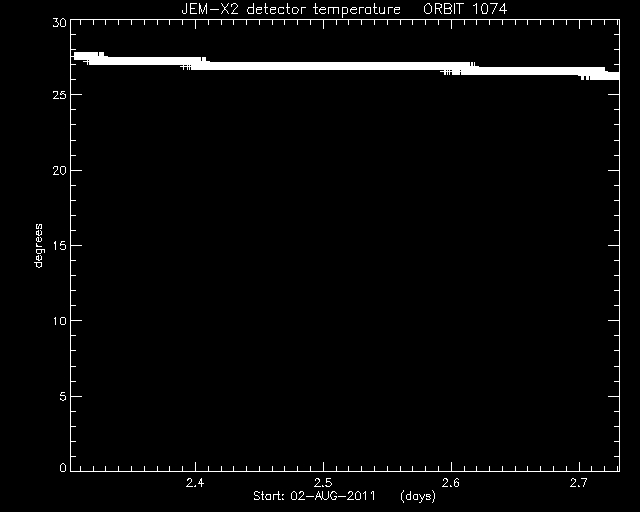Click the x-axis tick label 2.6
Viewport: 640px width, 512px height.
(451, 483)
